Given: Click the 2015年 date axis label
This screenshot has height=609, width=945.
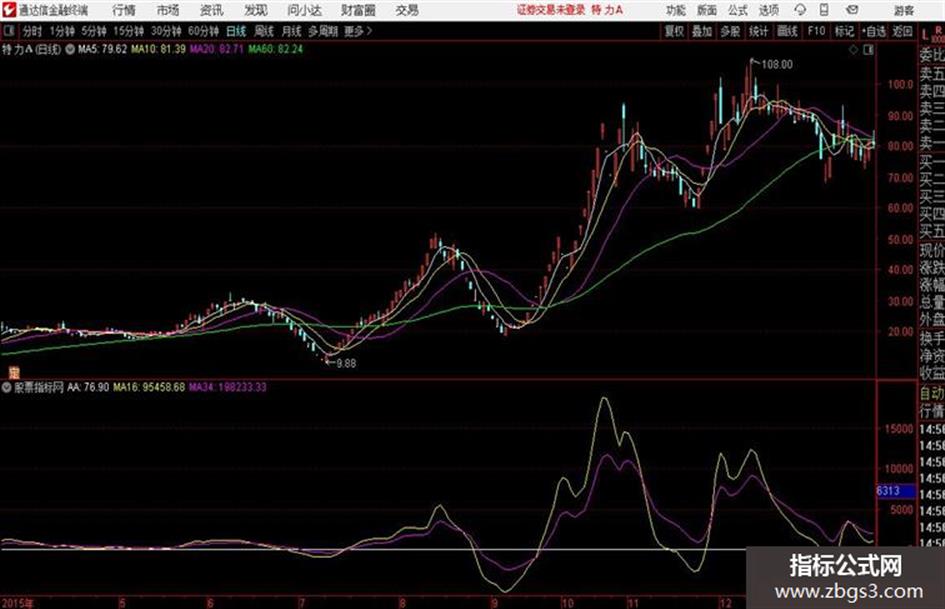Looking at the screenshot, I should click(x=17, y=603).
